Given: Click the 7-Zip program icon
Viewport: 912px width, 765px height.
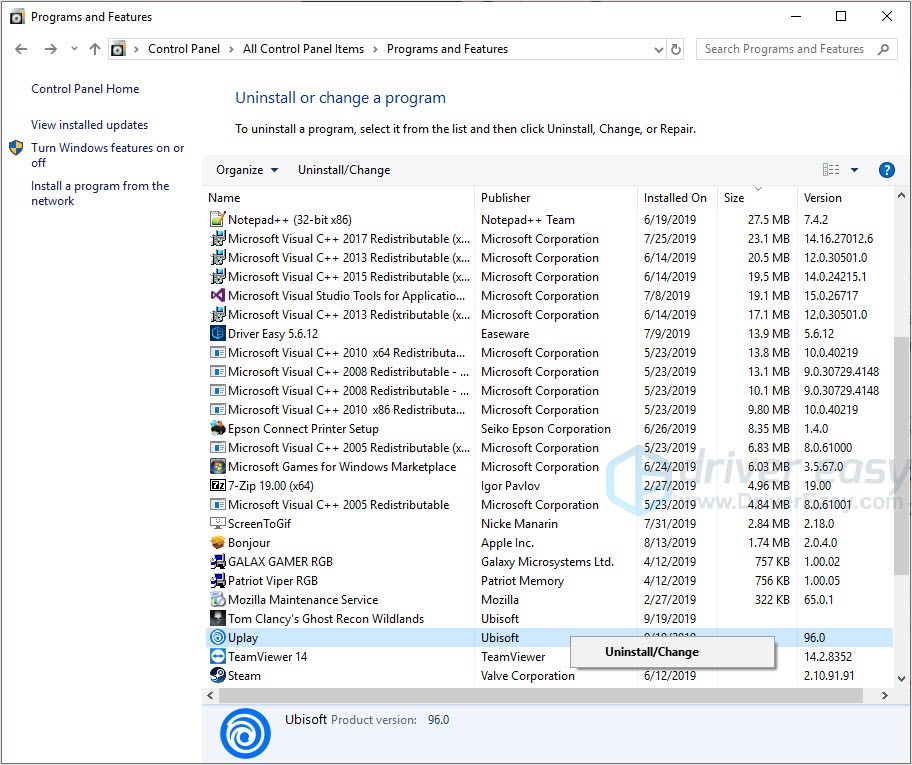Looking at the screenshot, I should pos(218,486).
